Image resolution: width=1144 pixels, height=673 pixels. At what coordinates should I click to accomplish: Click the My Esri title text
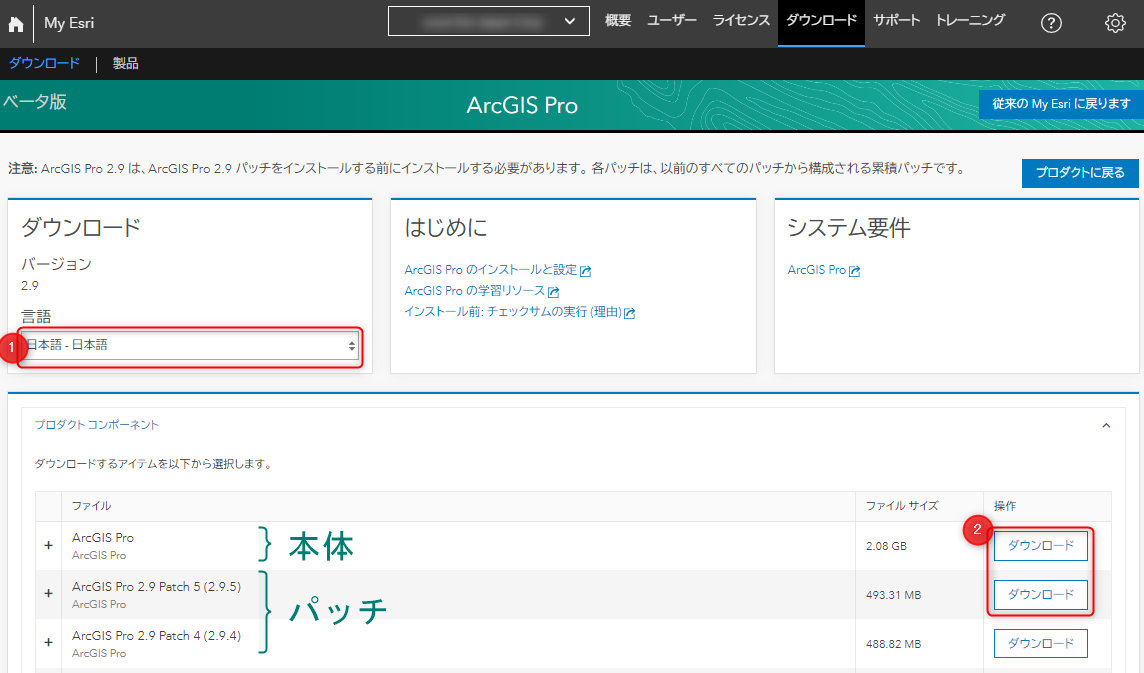point(69,23)
